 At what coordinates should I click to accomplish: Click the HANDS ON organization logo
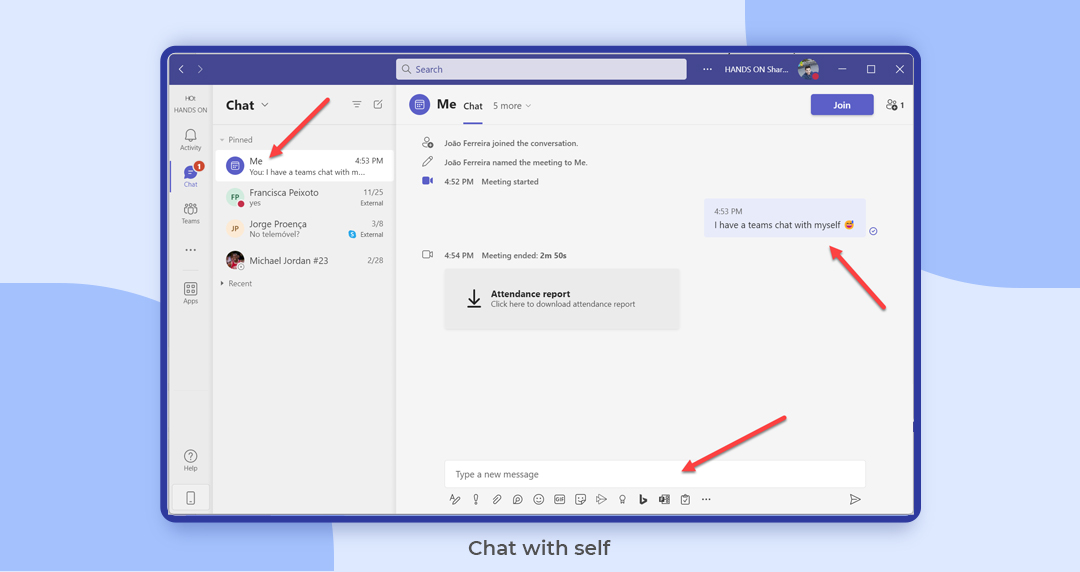pyautogui.click(x=191, y=104)
